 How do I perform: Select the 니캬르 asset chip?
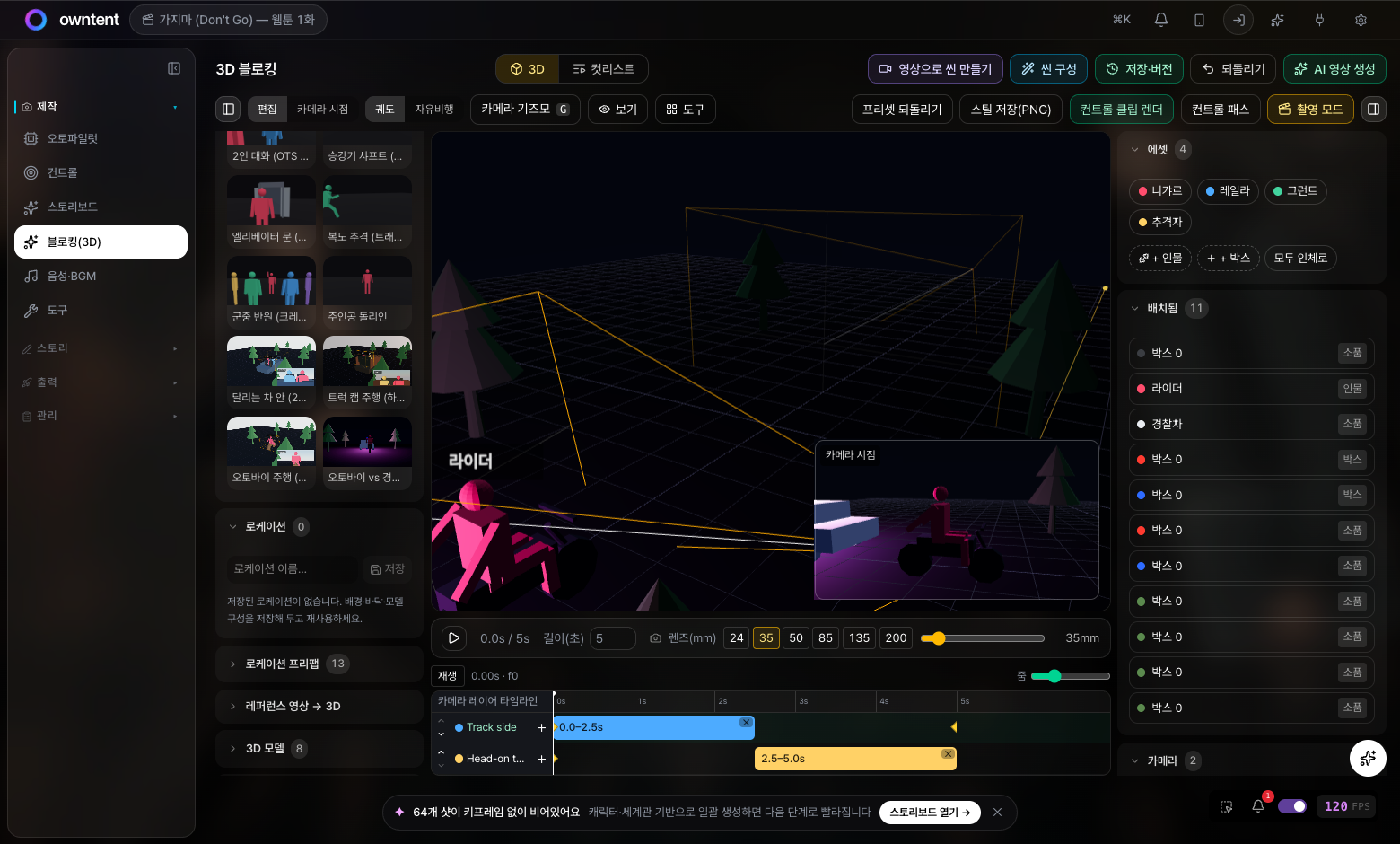[x=1160, y=190]
